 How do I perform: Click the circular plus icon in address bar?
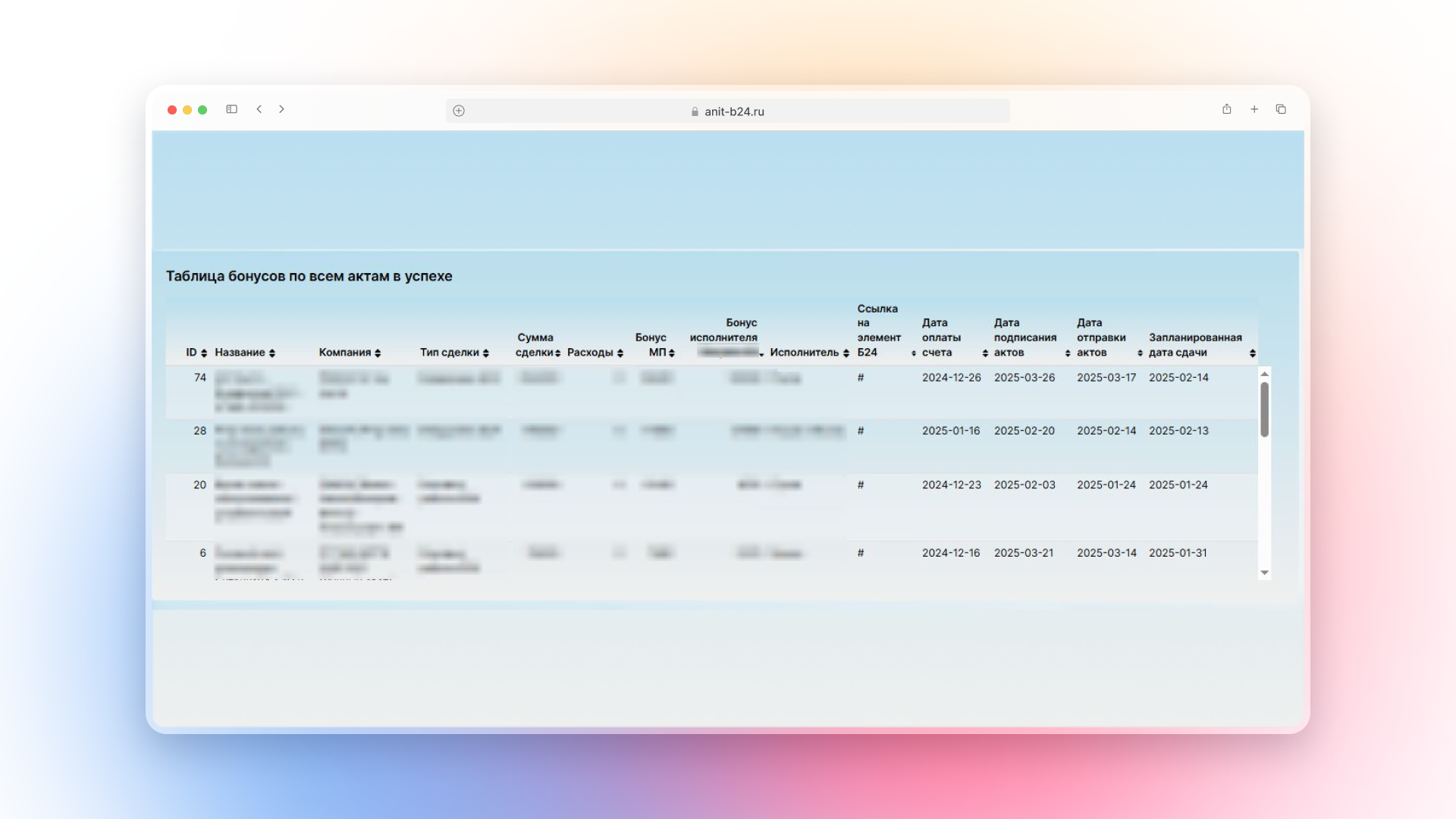(459, 111)
